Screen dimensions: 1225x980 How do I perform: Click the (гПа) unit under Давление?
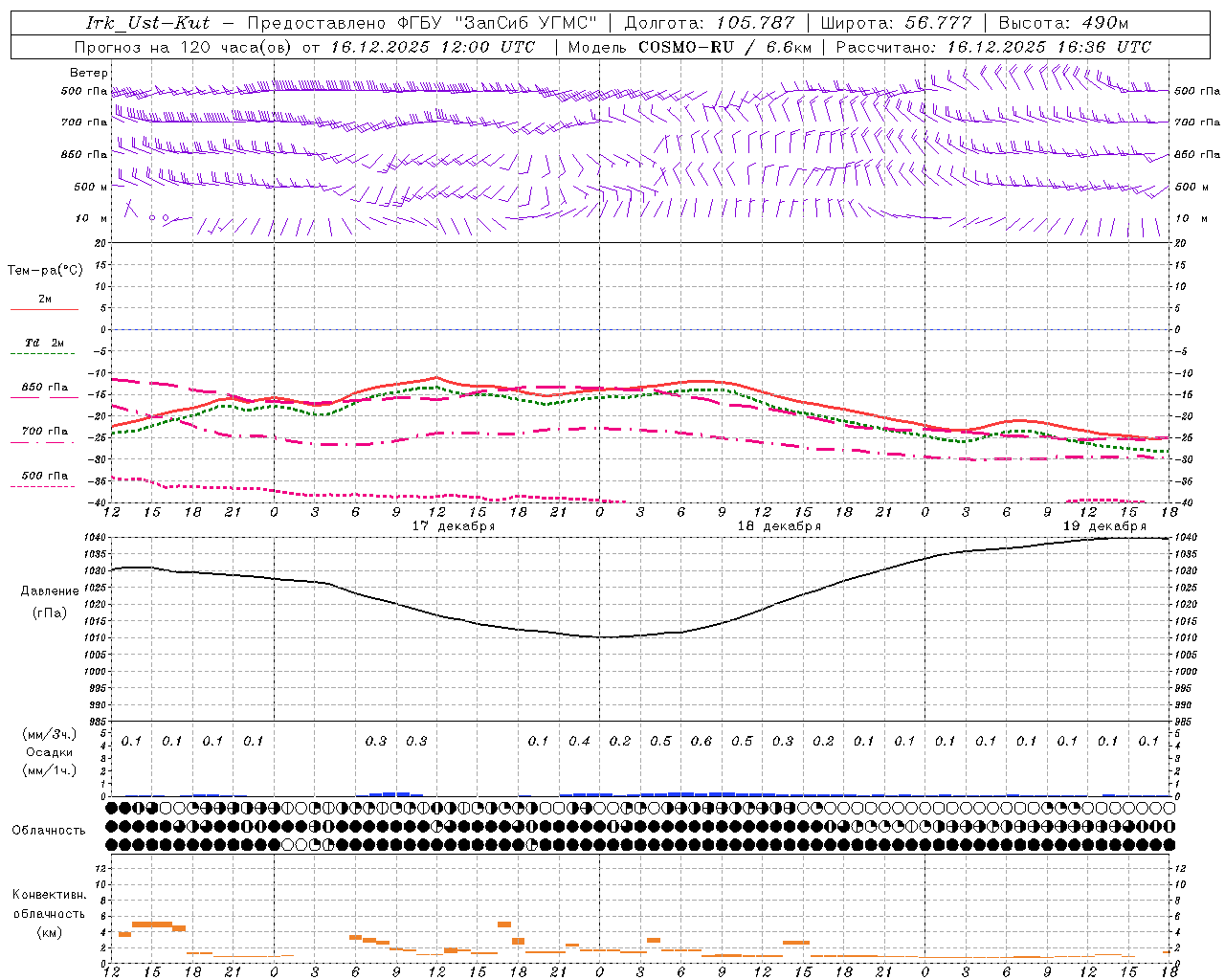(x=50, y=613)
